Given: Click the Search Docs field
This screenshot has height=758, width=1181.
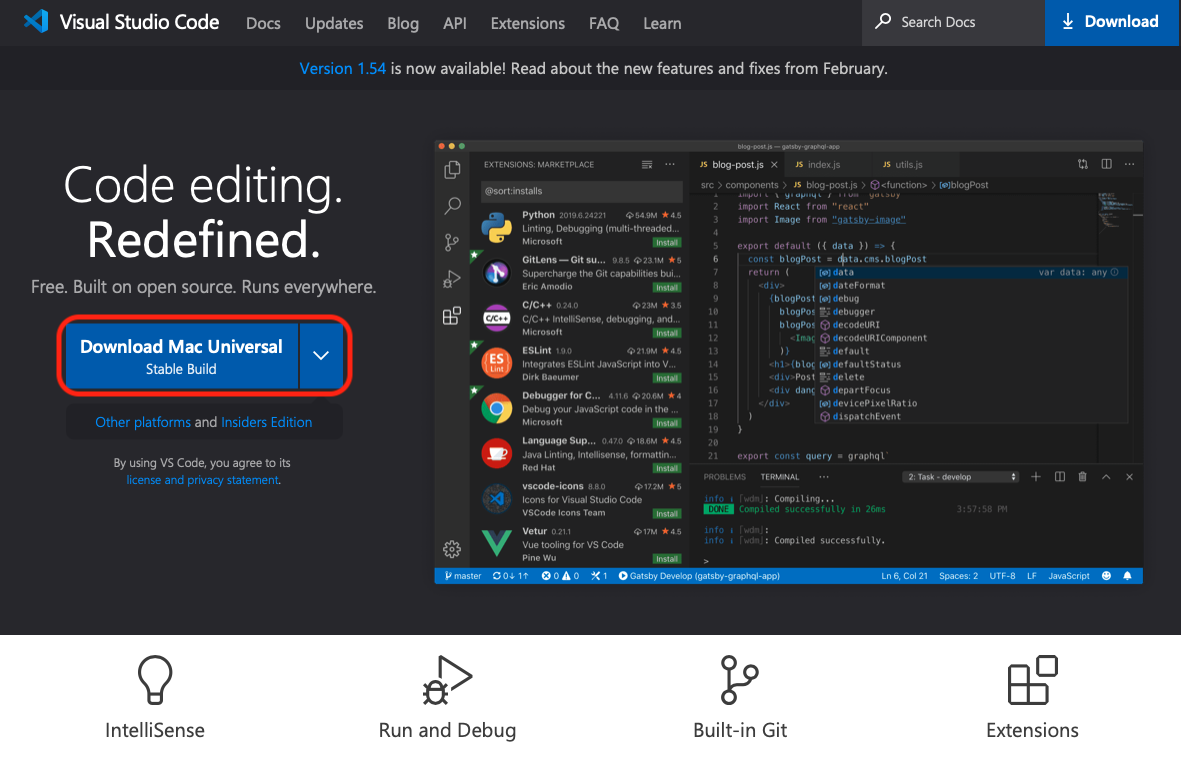Looking at the screenshot, I should pos(954,23).
